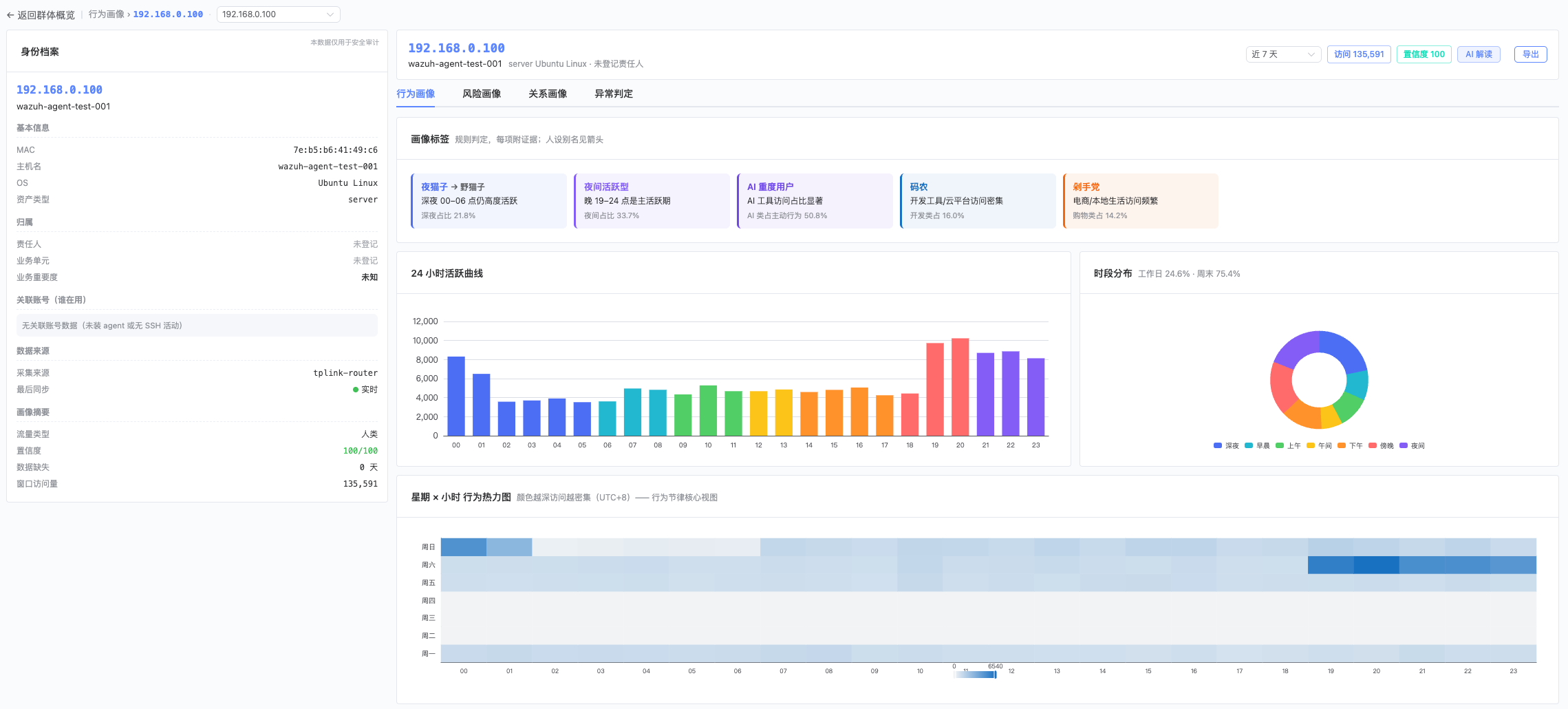Click the 100/100 confidence value
Screen dimensions: 1568x709
tap(361, 451)
